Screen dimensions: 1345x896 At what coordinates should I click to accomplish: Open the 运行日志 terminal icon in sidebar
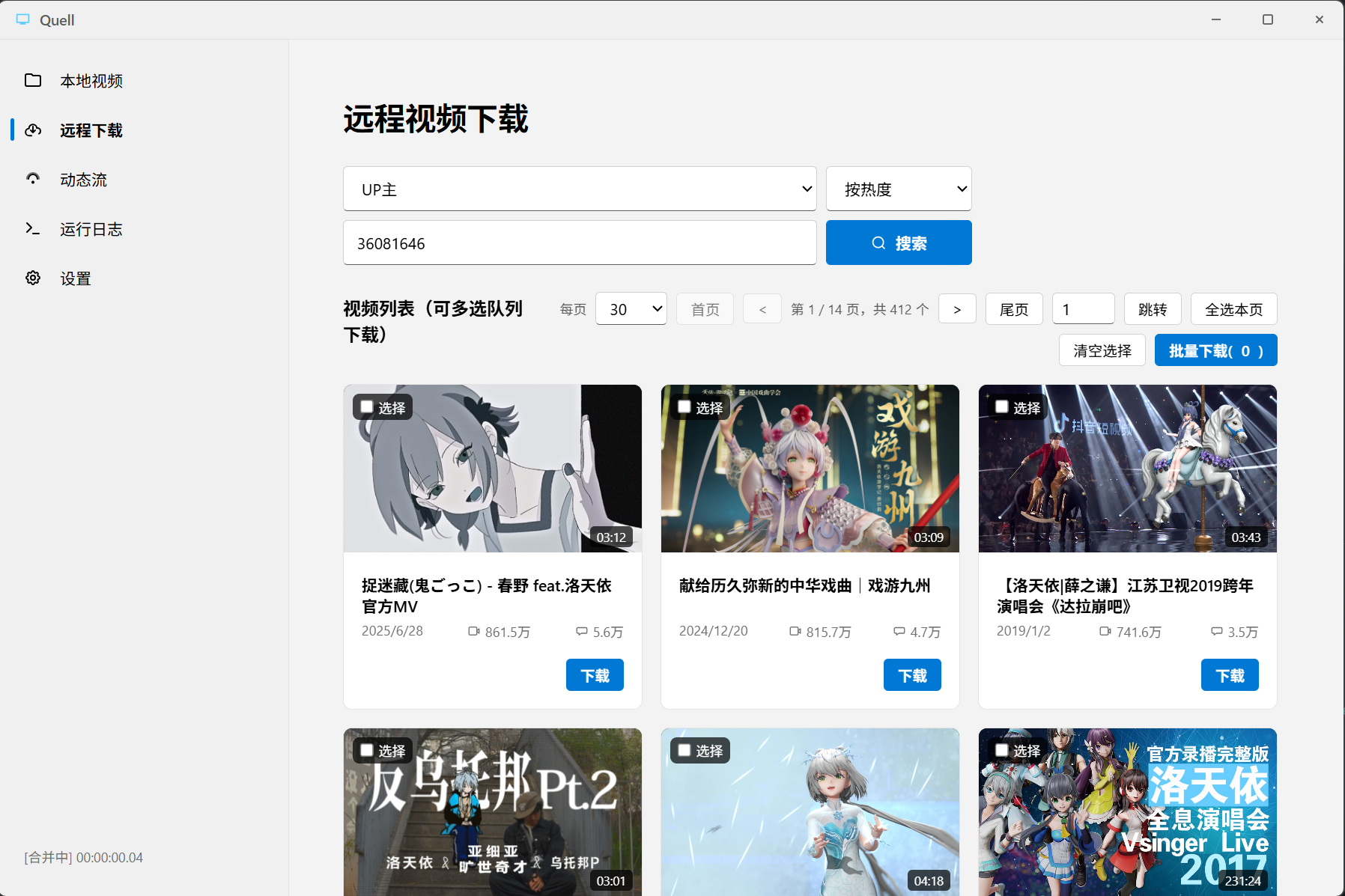33,229
